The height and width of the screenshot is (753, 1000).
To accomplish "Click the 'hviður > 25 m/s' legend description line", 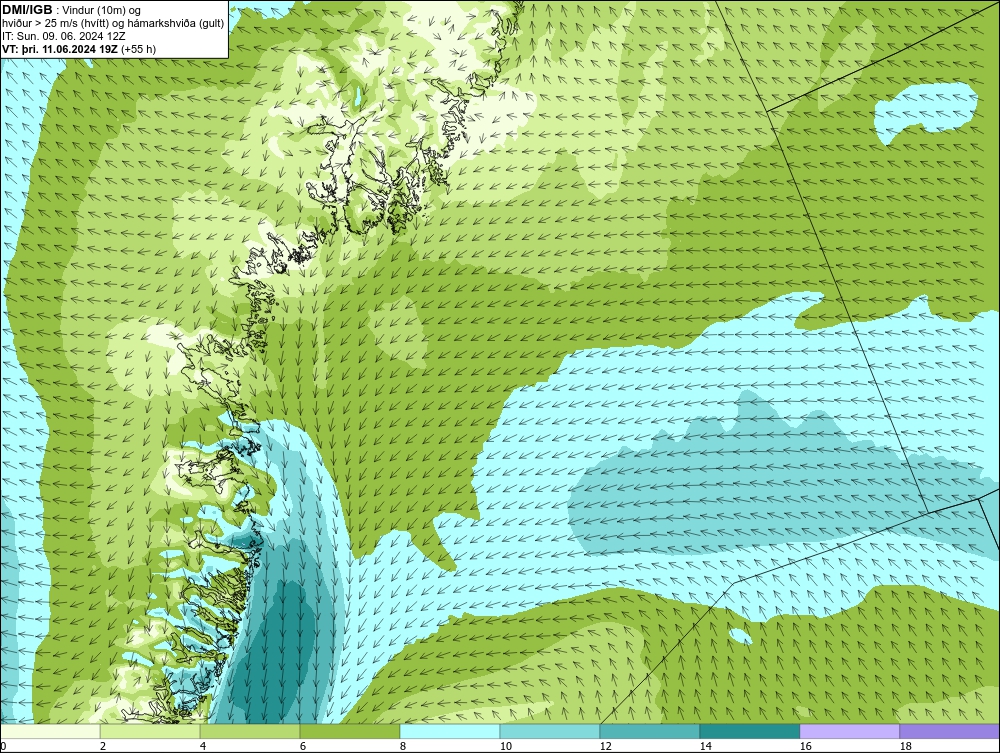I will pyautogui.click(x=114, y=24).
